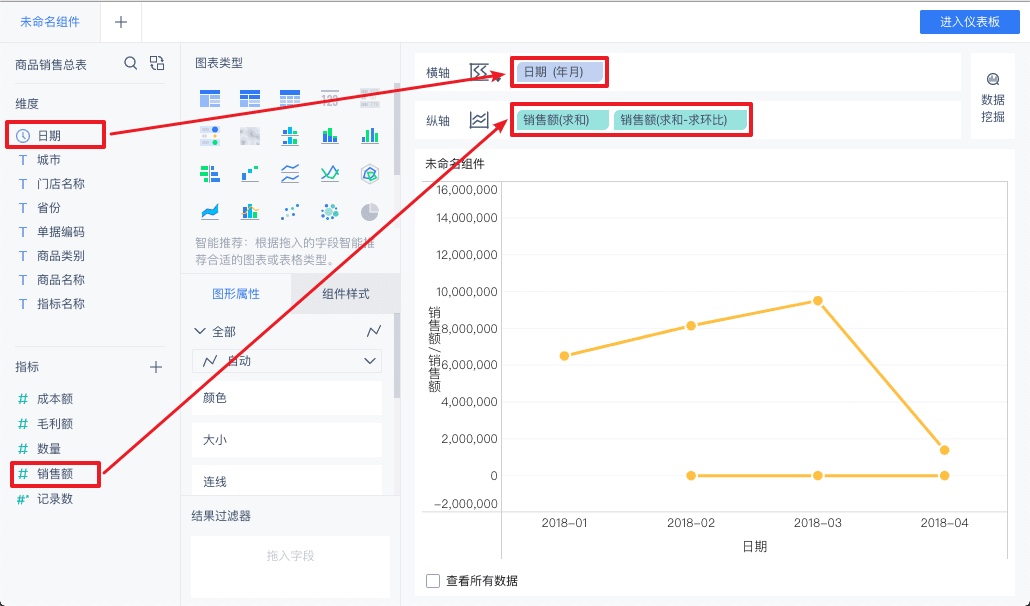Select the area chart type icon
Image resolution: width=1030 pixels, height=606 pixels.
(x=210, y=211)
